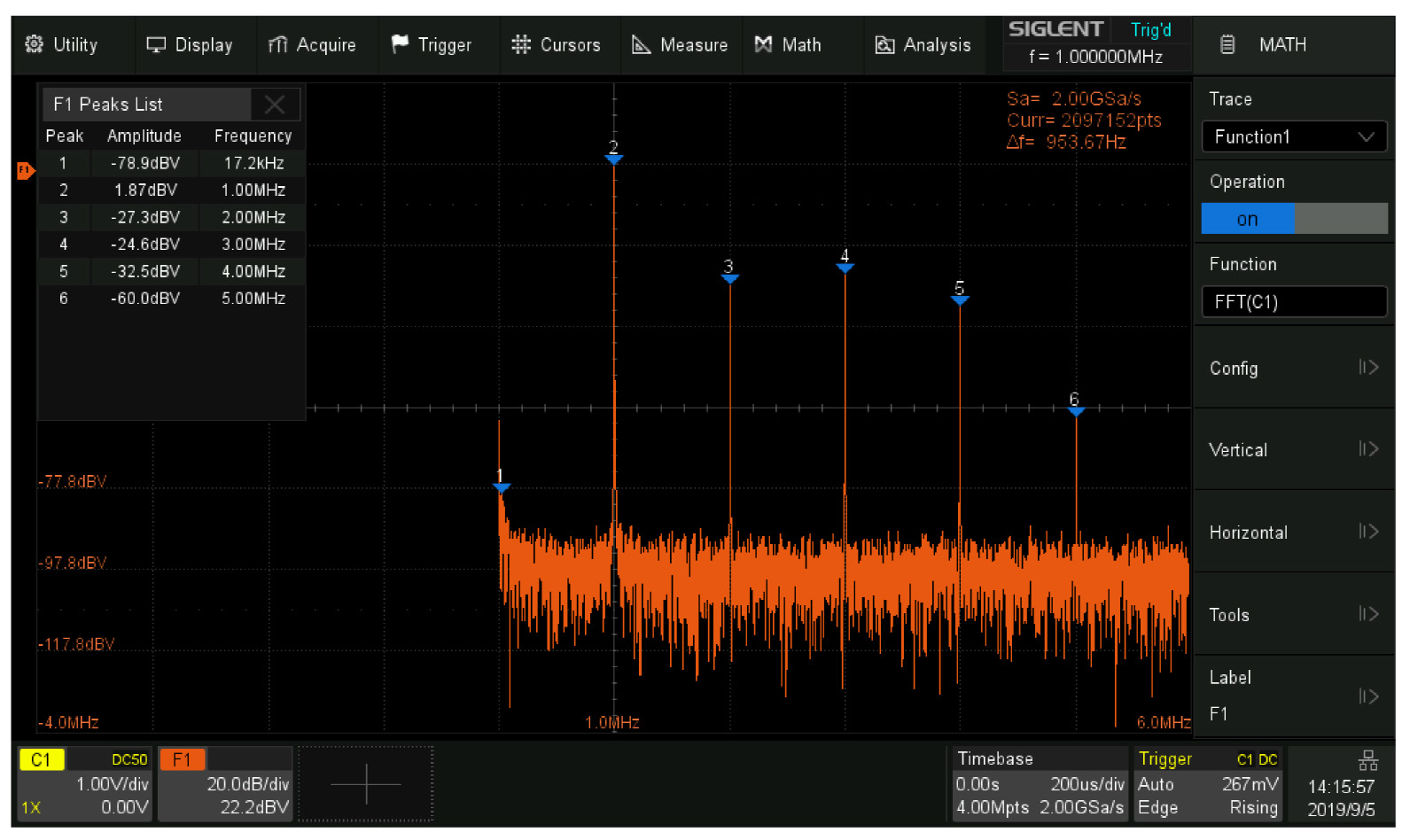This screenshot has height=840, width=1410.
Task: Expand the Config submenu
Action: pyautogui.click(x=1294, y=368)
